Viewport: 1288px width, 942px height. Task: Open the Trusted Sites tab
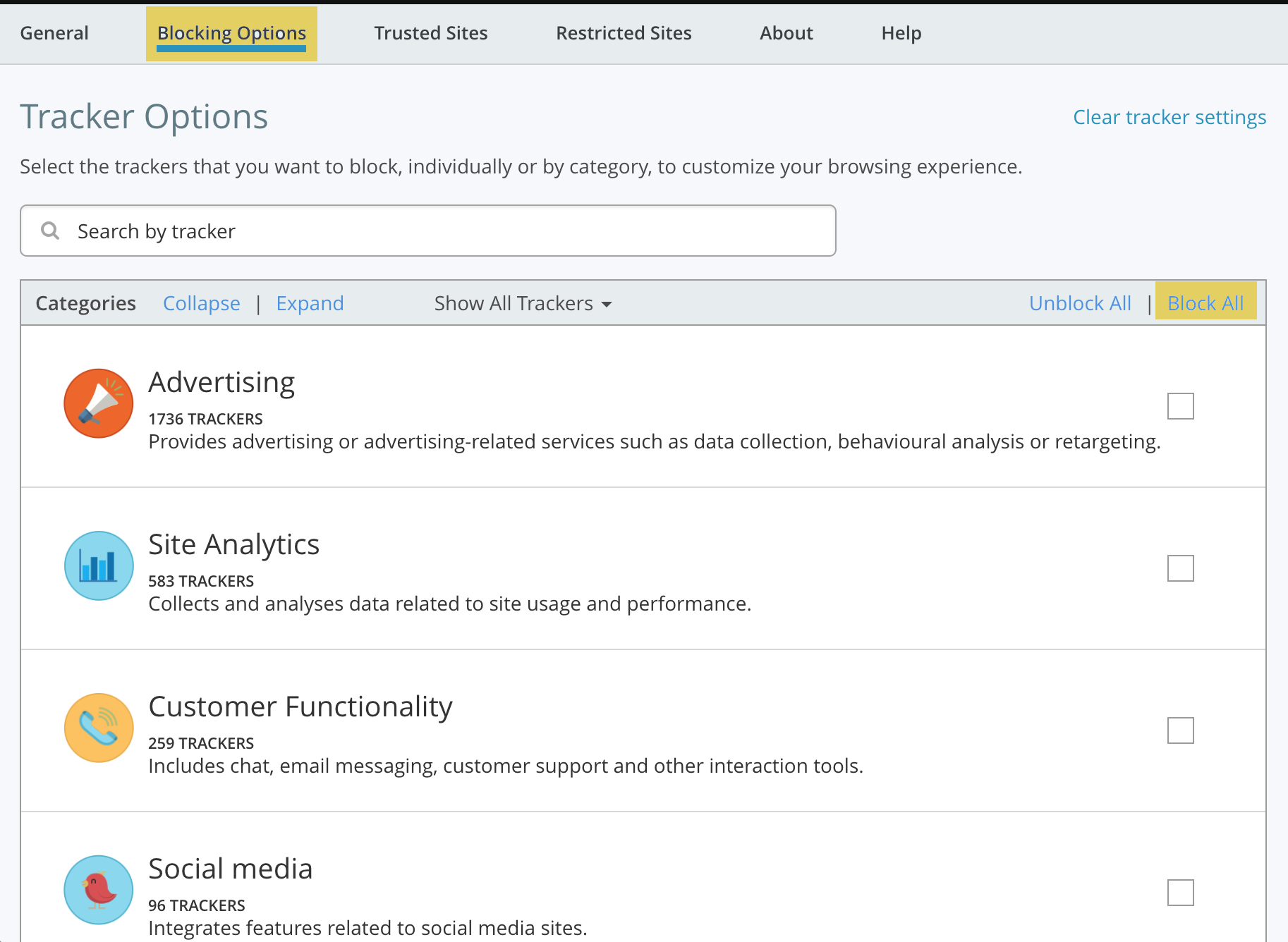pos(430,33)
